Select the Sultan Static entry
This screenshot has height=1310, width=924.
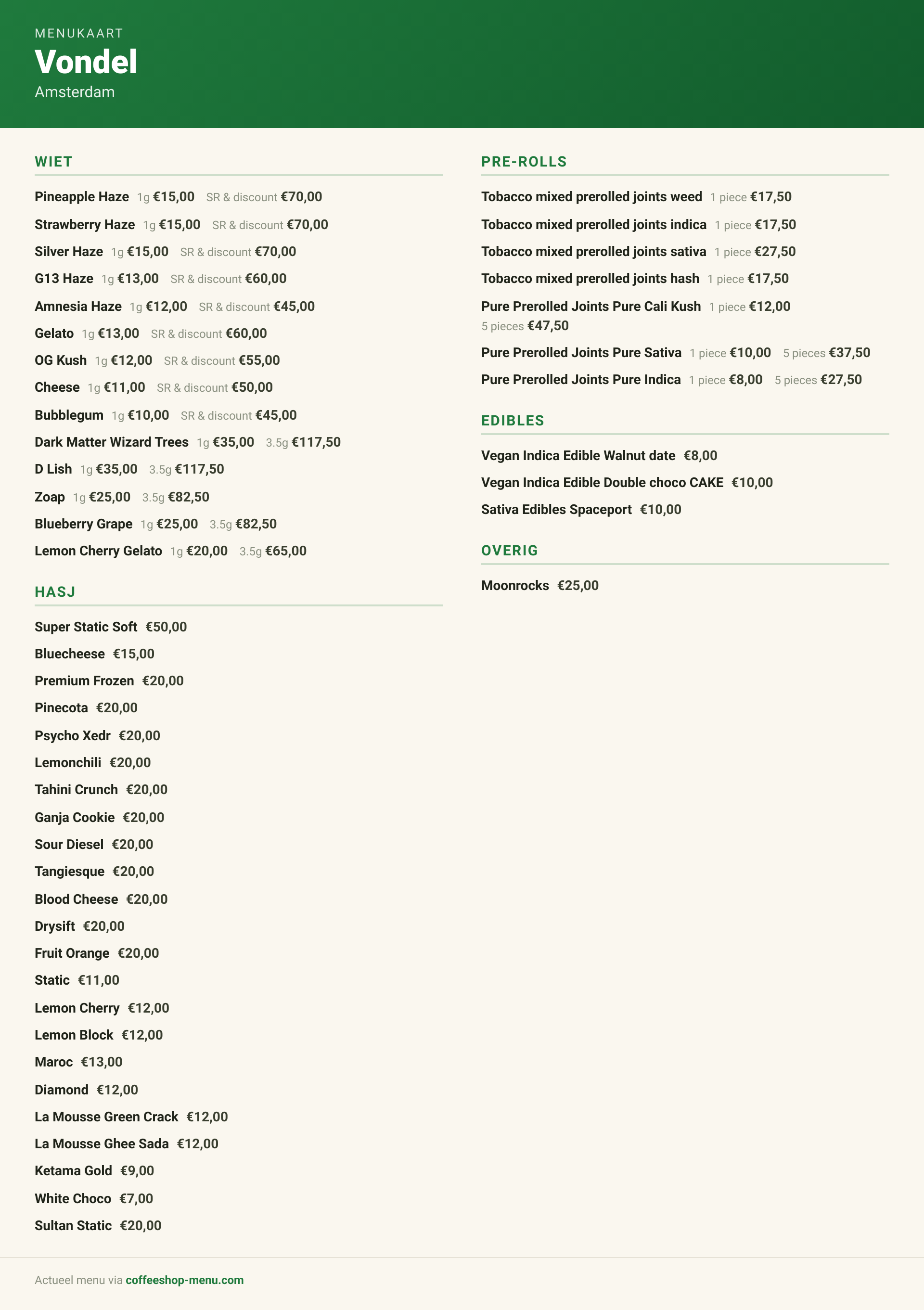[73, 1226]
